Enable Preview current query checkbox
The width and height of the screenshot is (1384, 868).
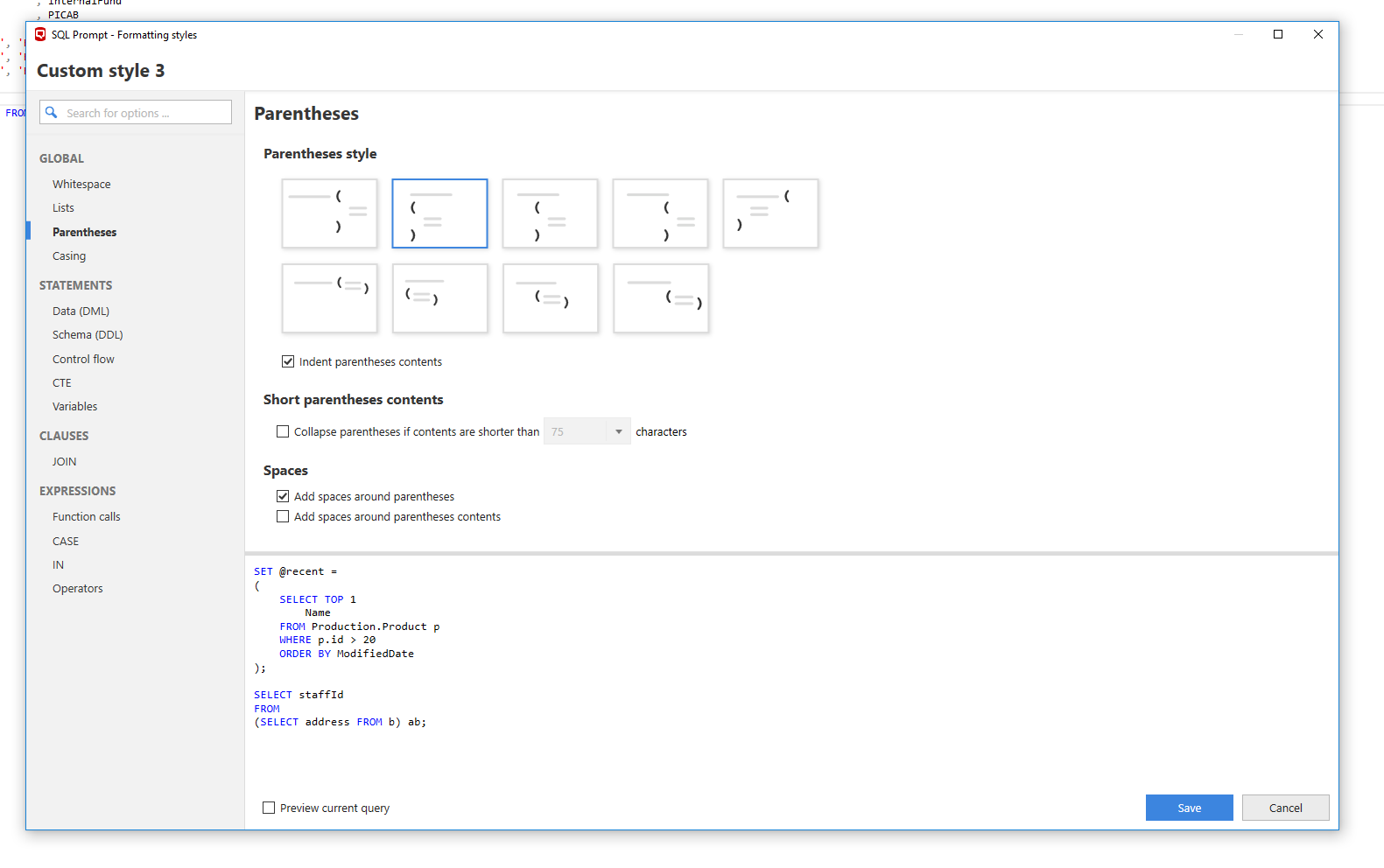click(x=269, y=808)
